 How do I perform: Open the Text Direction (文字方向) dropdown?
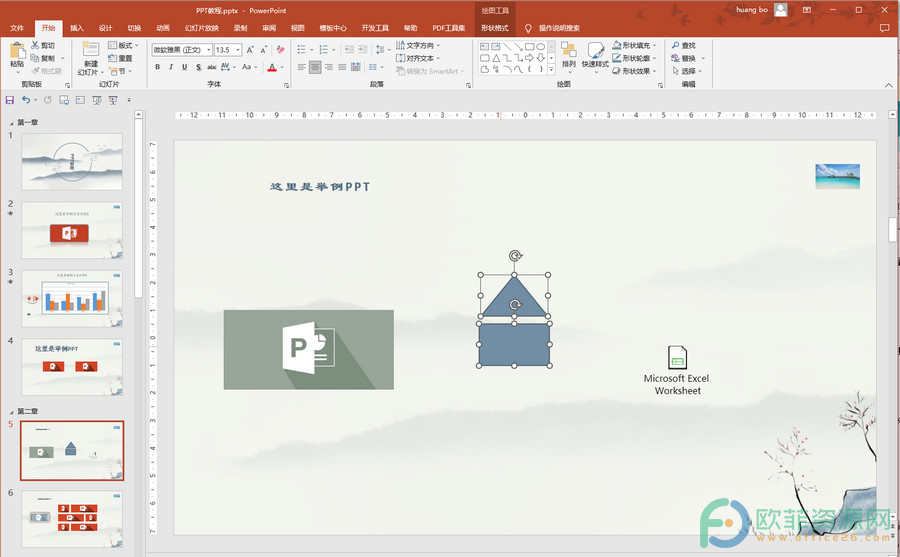418,45
